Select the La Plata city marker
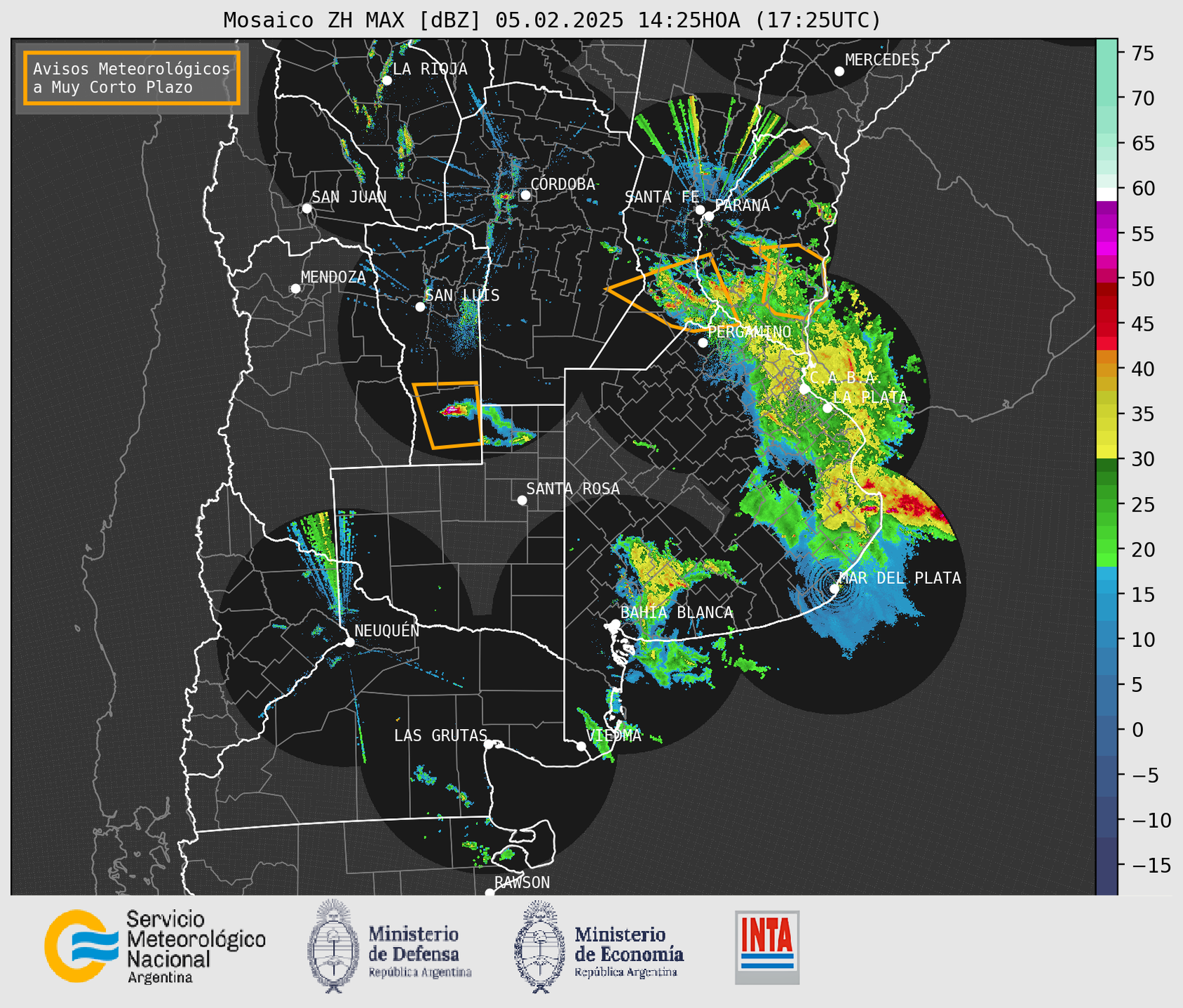Screen dimensions: 1183x1008 pyautogui.click(x=827, y=408)
